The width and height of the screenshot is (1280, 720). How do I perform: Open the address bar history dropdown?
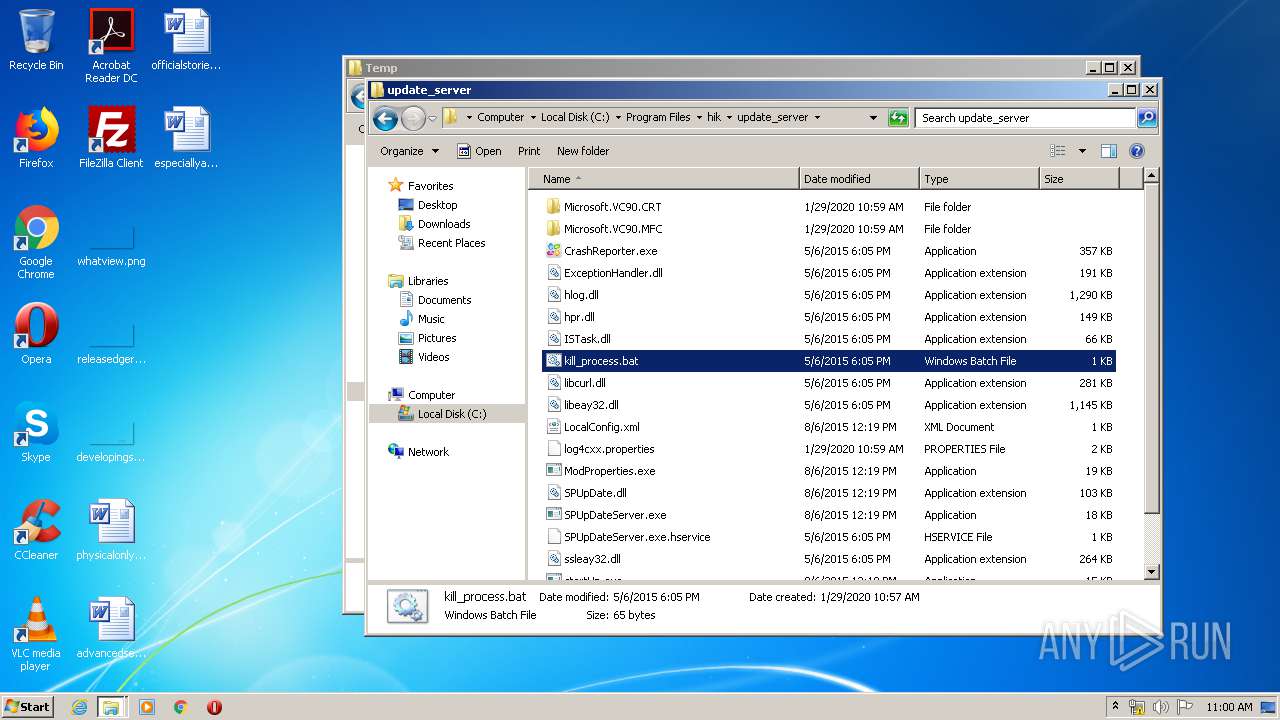coord(873,117)
